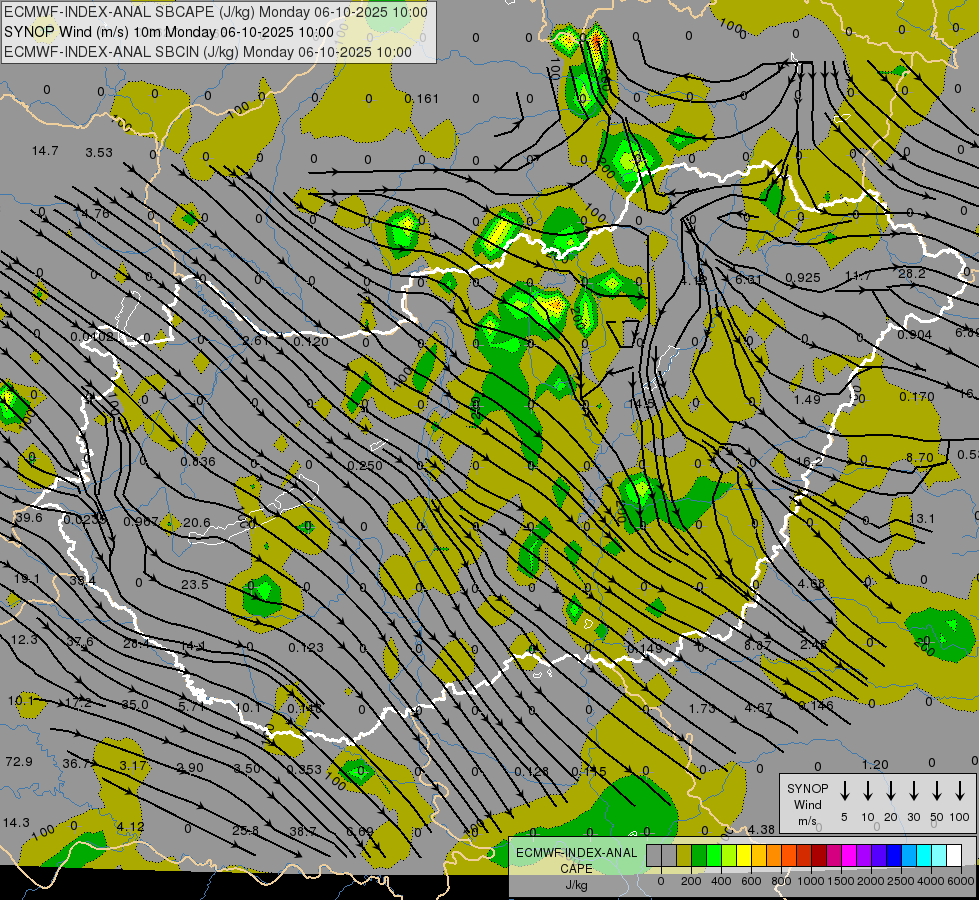Click the 14.5 value on the map
The width and height of the screenshot is (979, 900).
[x=641, y=404]
